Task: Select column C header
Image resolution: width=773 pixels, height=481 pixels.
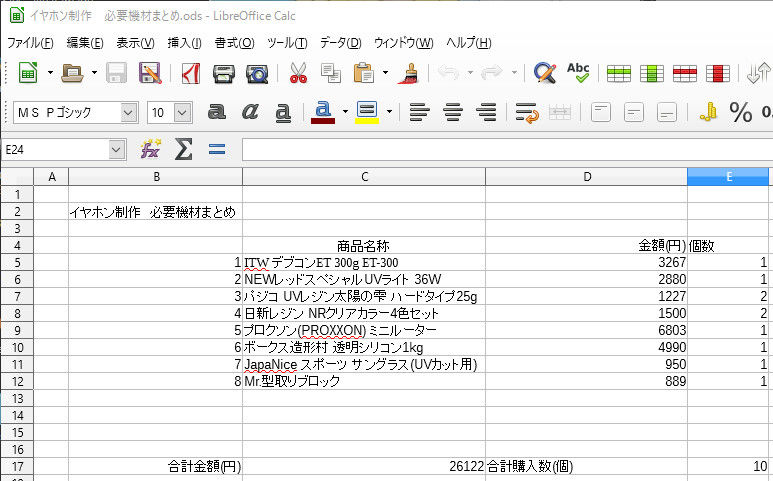Action: [x=364, y=176]
